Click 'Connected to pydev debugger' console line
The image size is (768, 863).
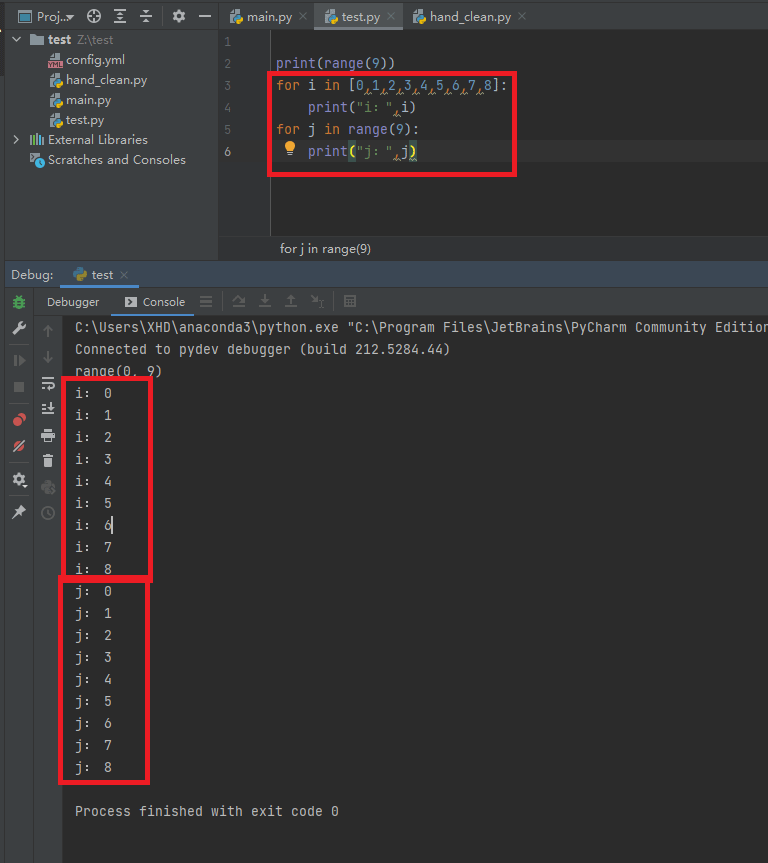pos(262,349)
